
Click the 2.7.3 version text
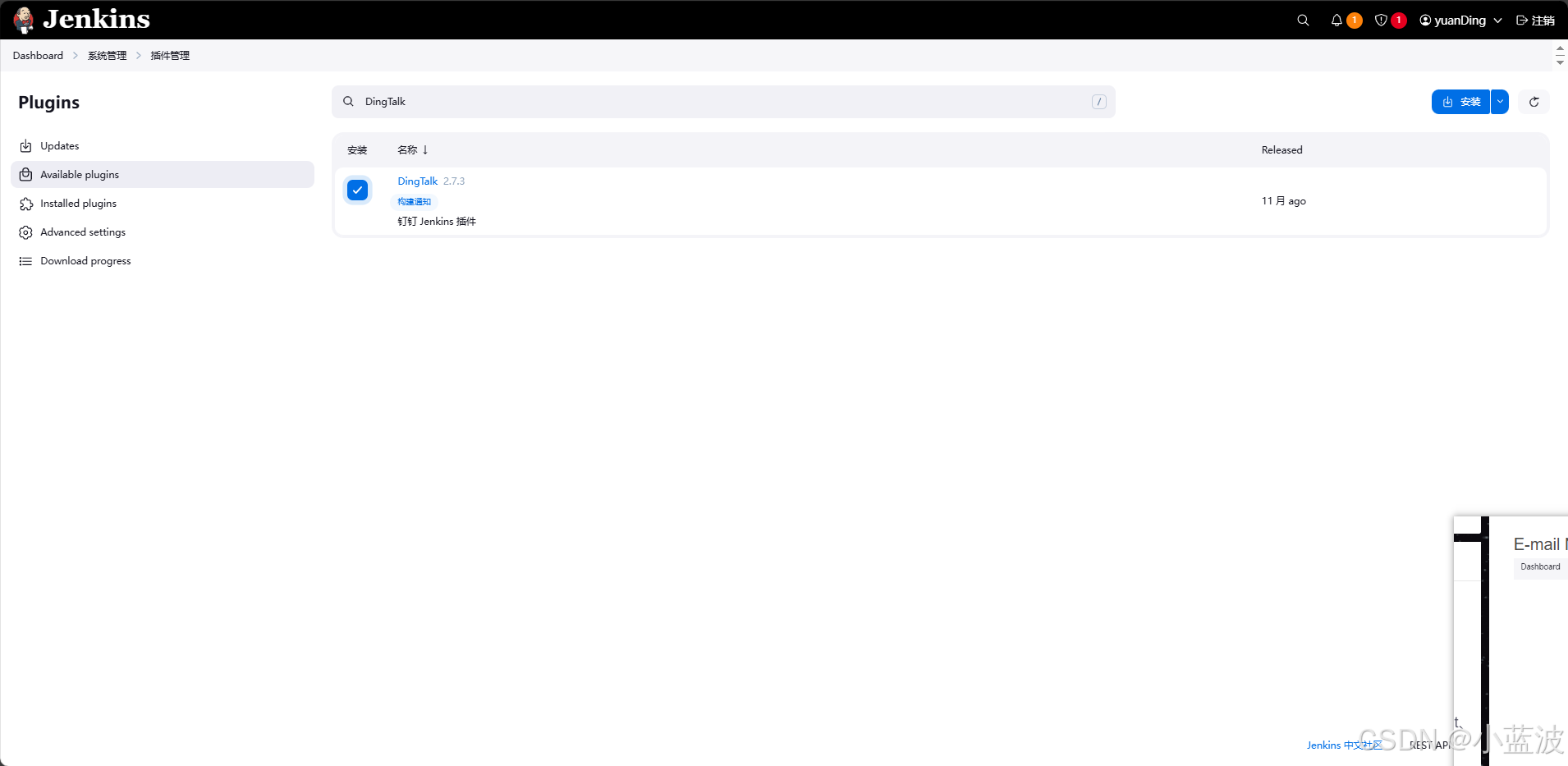(x=454, y=181)
